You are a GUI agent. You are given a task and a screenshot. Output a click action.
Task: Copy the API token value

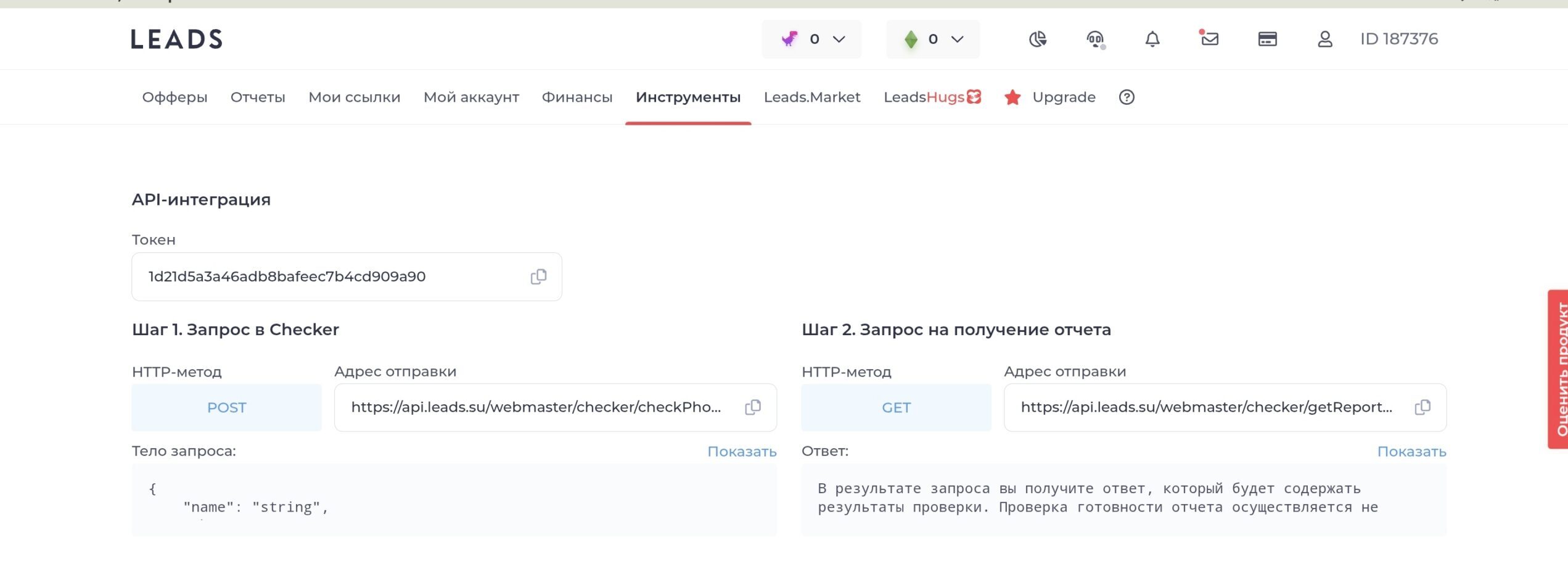[x=538, y=276]
